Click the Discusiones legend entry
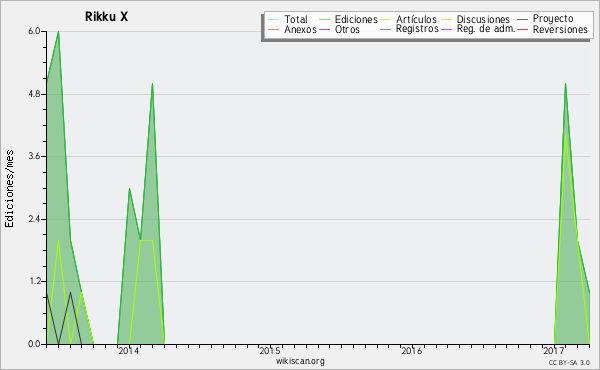This screenshot has width=600, height=370. point(476,19)
